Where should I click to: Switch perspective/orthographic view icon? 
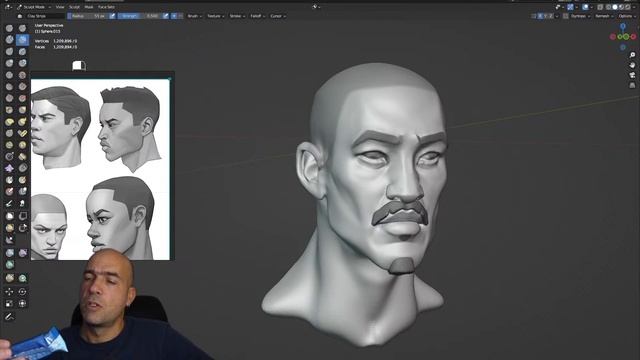[x=632, y=85]
